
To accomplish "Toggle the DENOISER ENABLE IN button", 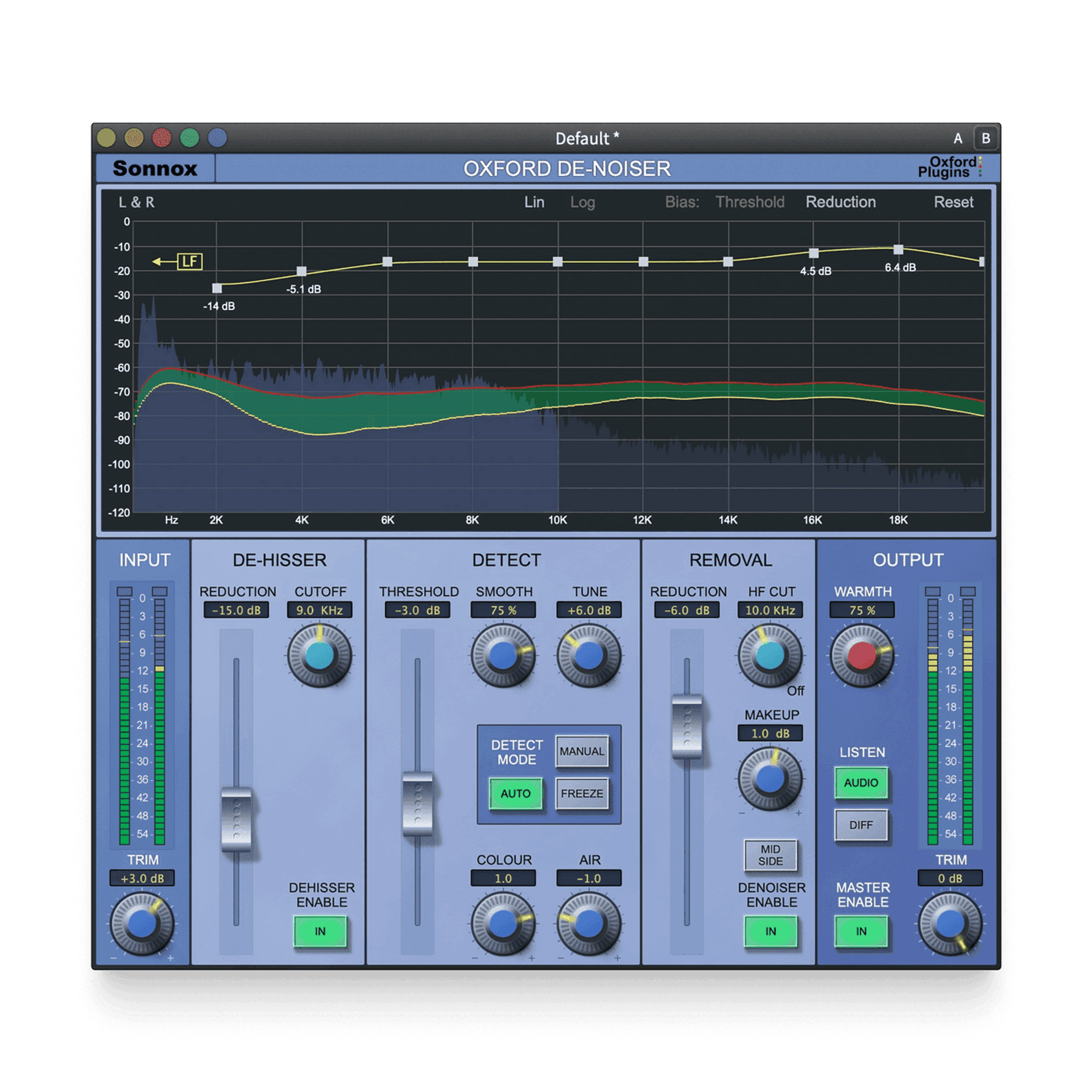I will [x=771, y=932].
